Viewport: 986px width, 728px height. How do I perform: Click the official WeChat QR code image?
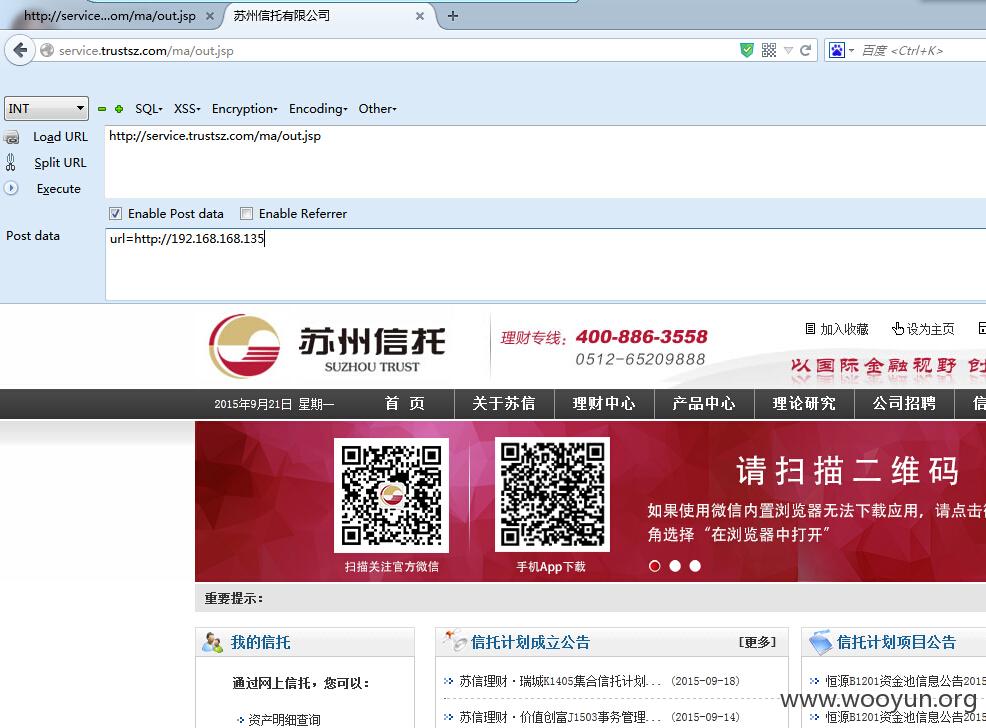coord(391,495)
